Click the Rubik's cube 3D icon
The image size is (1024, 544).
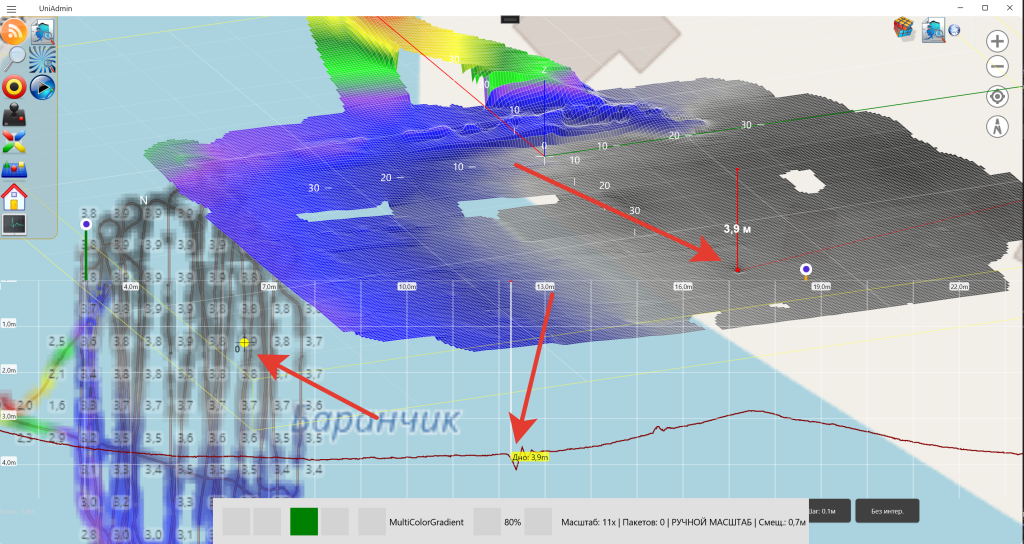point(906,29)
